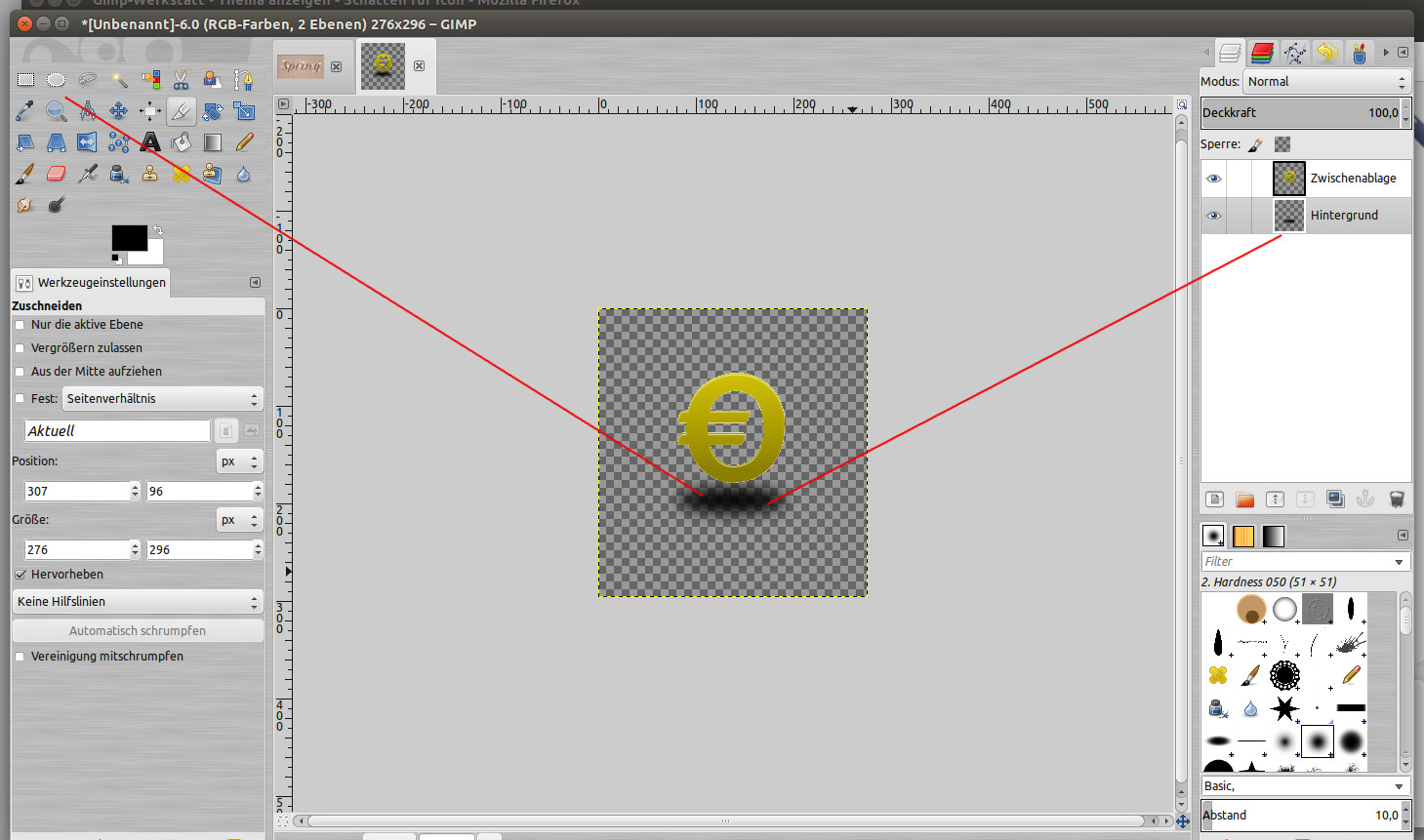This screenshot has height=840, width=1424.
Task: Open the Seitenverhältnis dropdown
Action: tap(162, 399)
